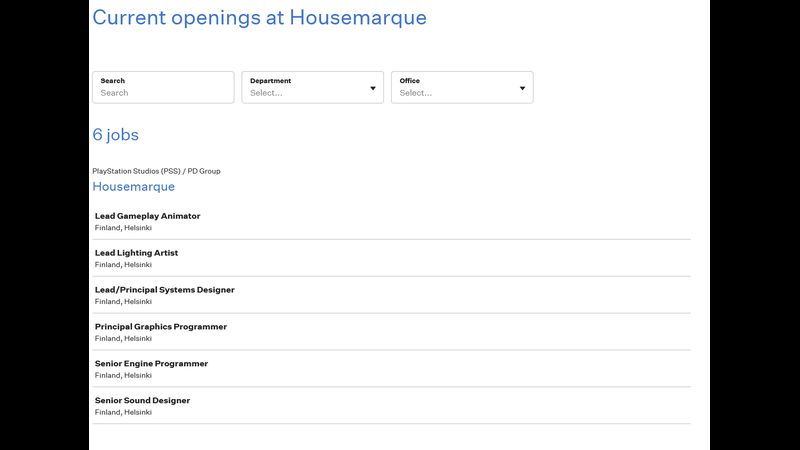Click 'Finland, Helsinki' under Senior Sound Designer
The height and width of the screenshot is (450, 800).
[x=123, y=412]
